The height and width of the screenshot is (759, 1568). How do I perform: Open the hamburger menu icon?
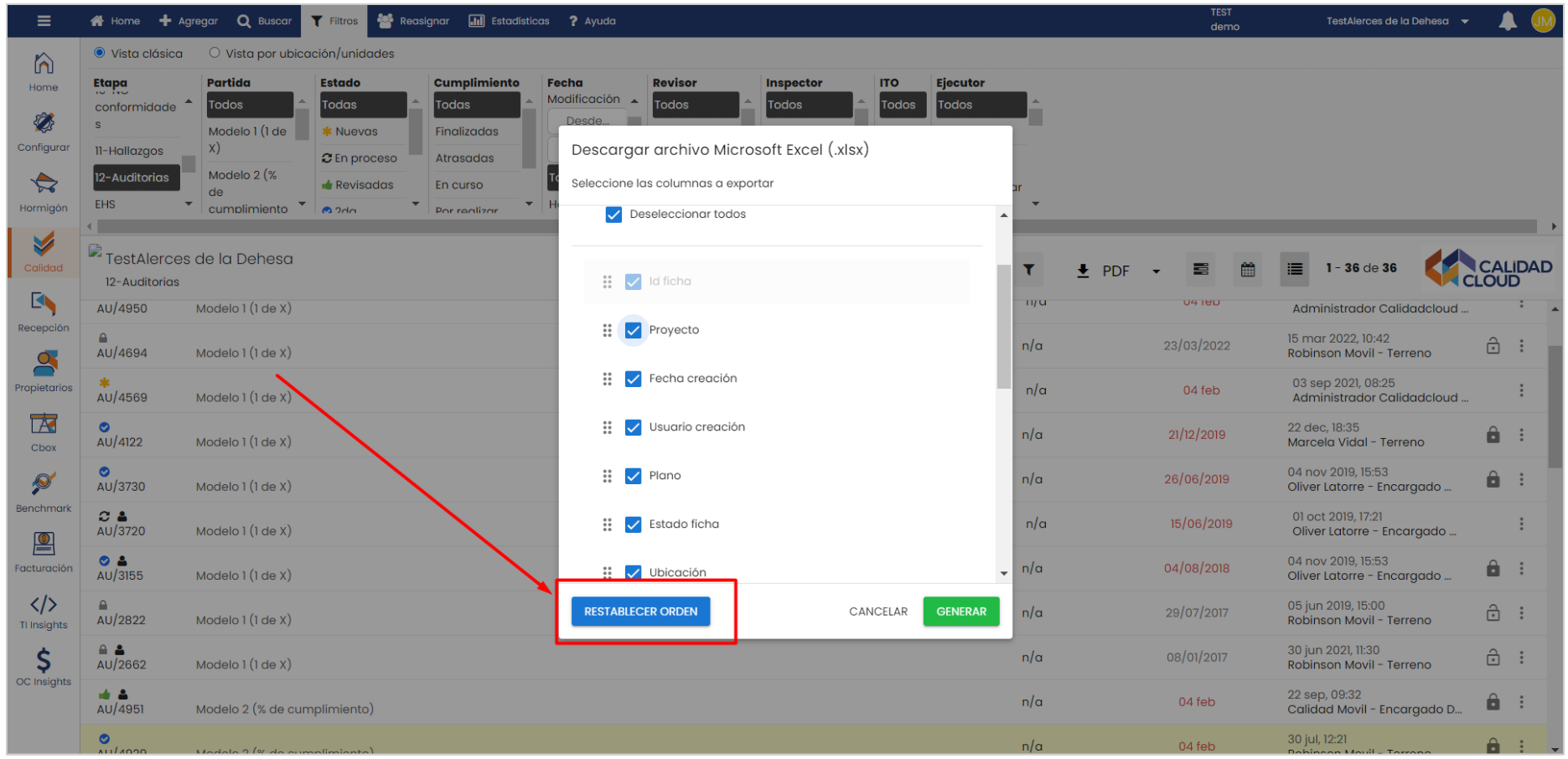(x=44, y=21)
